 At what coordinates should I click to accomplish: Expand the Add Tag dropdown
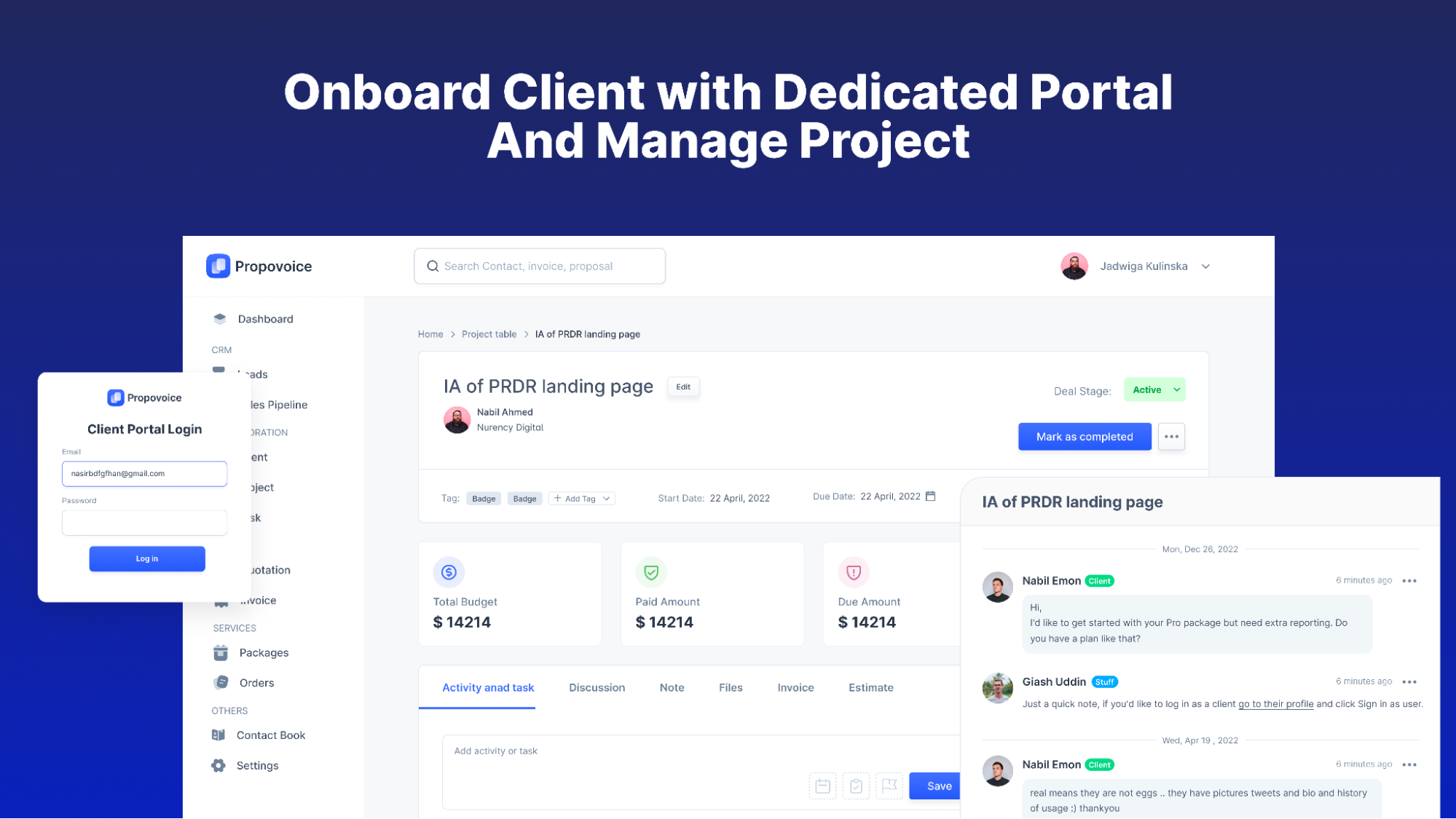(580, 498)
